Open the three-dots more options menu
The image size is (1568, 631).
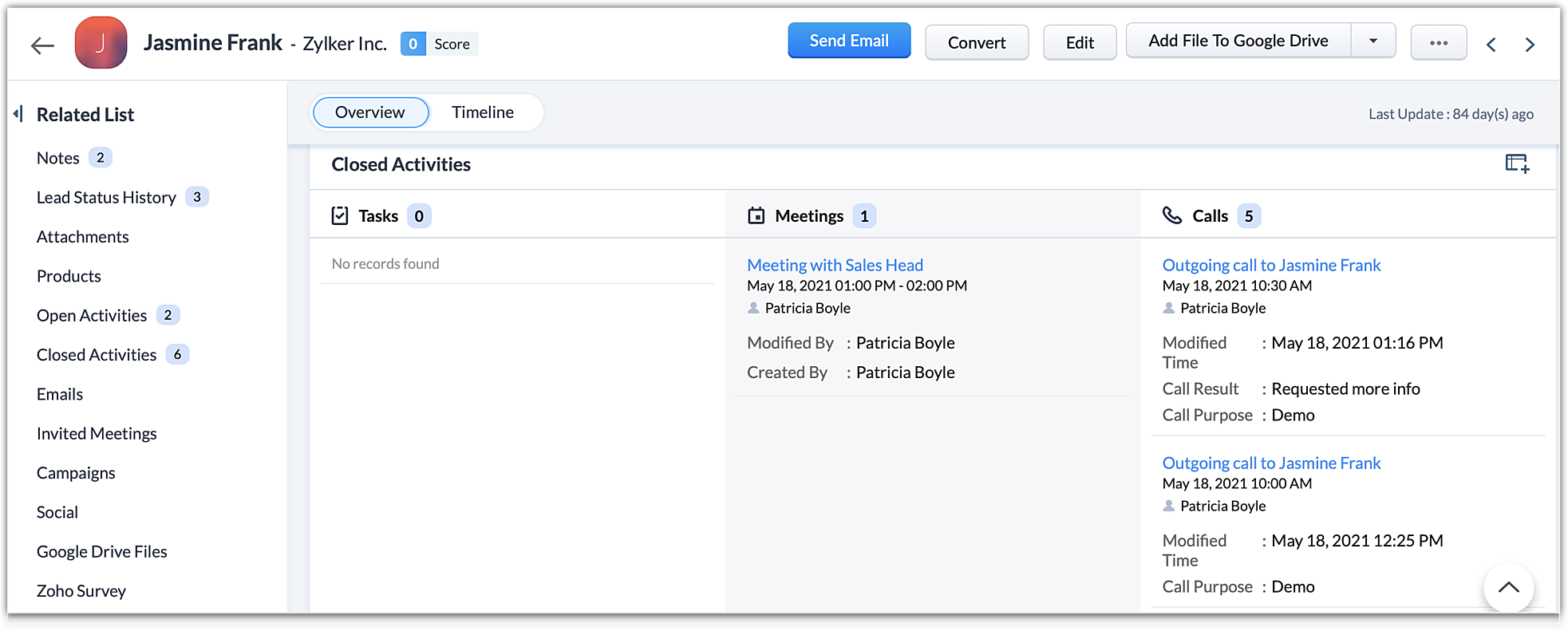[x=1438, y=43]
